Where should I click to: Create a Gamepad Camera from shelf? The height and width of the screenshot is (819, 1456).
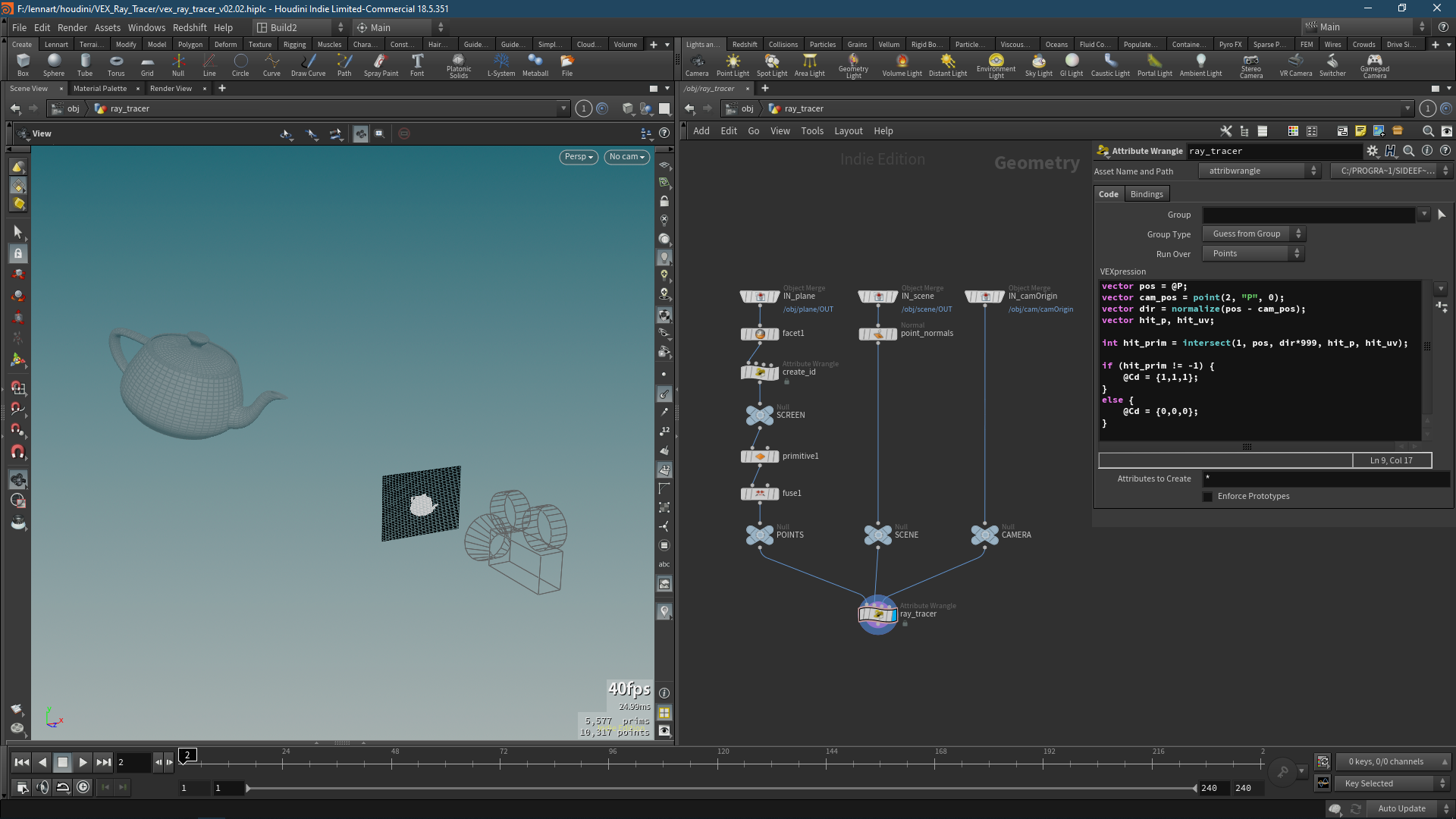click(x=1374, y=65)
